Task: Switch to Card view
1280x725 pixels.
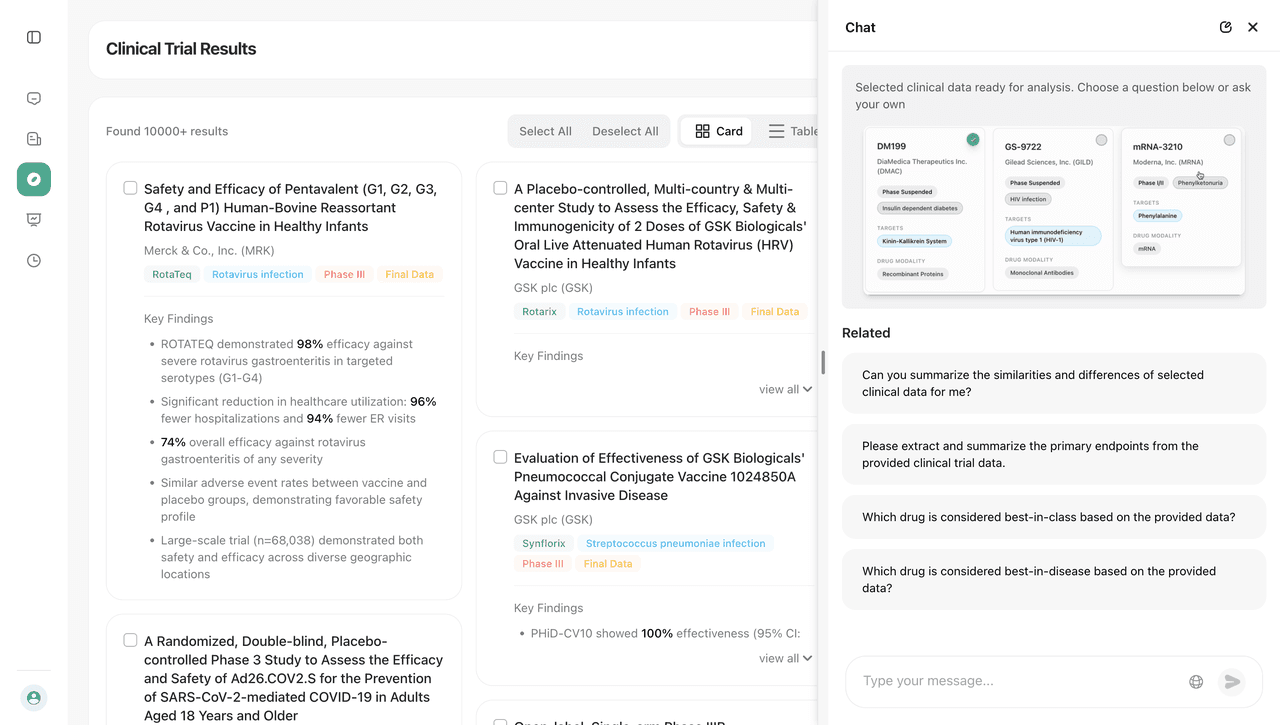Action: click(x=716, y=131)
